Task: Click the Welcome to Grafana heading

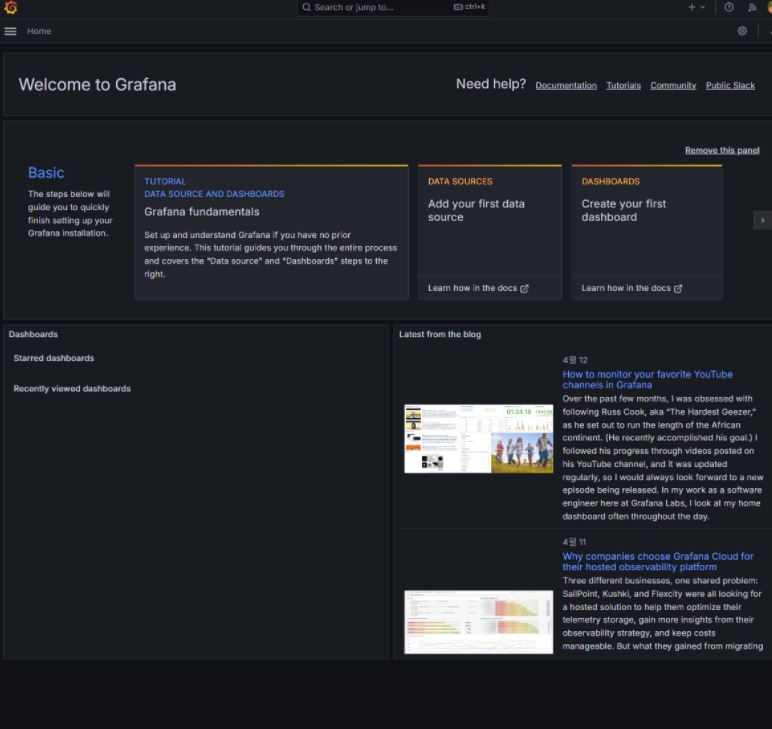Action: 97,85
